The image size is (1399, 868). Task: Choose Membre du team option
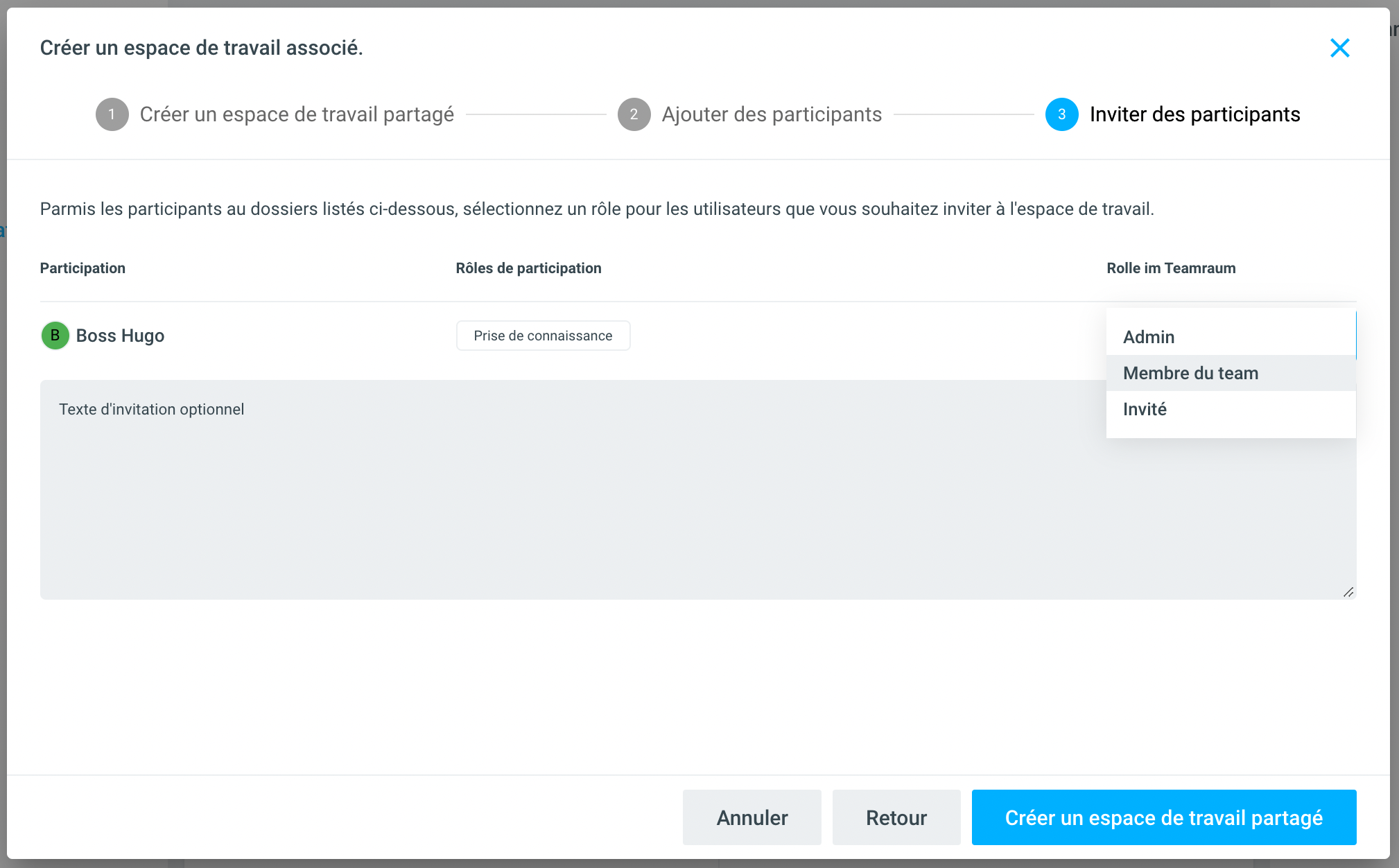(x=1190, y=373)
